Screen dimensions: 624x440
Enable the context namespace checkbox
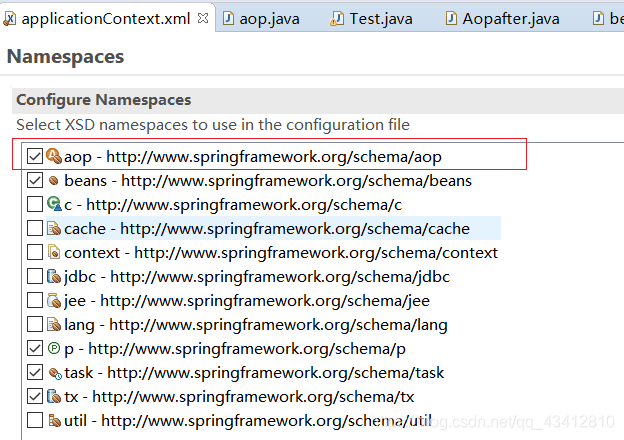click(35, 252)
